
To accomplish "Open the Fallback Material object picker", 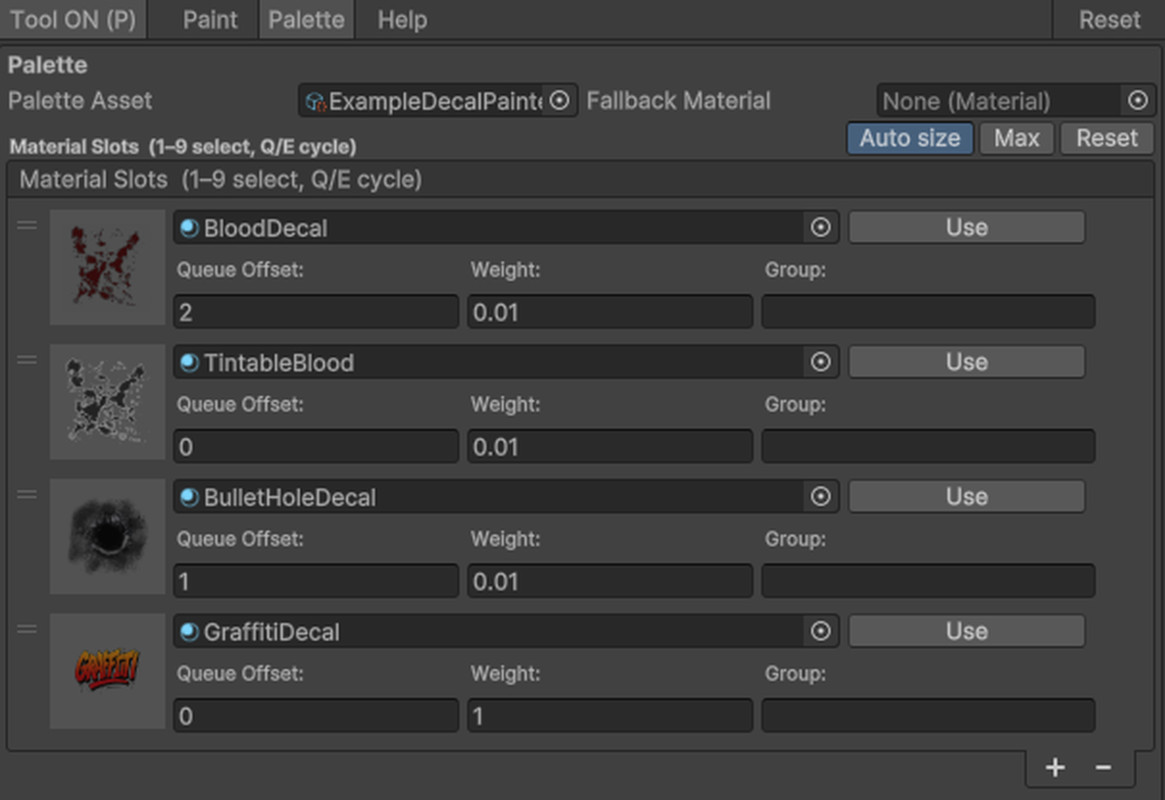I will [1137, 101].
